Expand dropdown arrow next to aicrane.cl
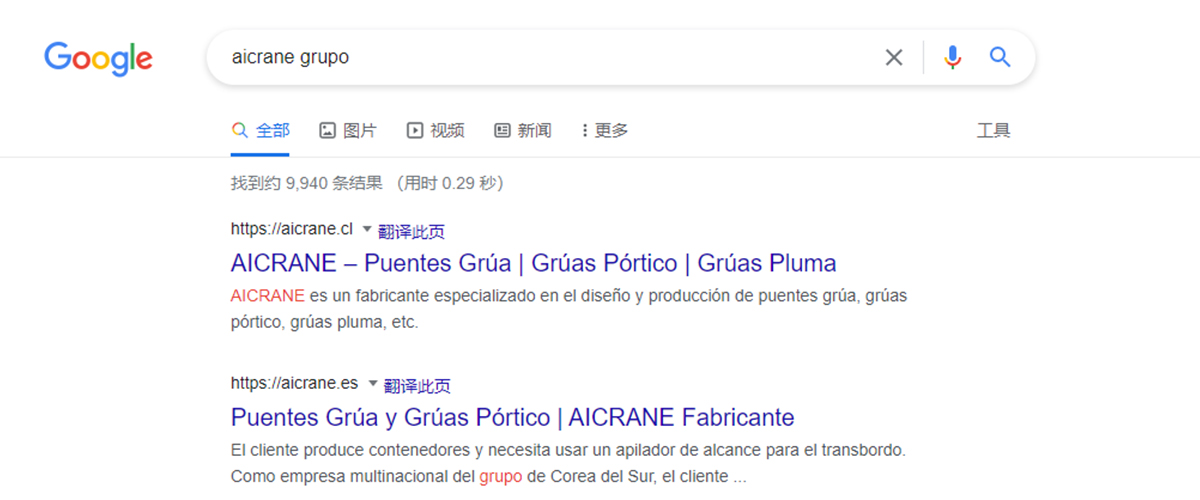 tap(366, 229)
